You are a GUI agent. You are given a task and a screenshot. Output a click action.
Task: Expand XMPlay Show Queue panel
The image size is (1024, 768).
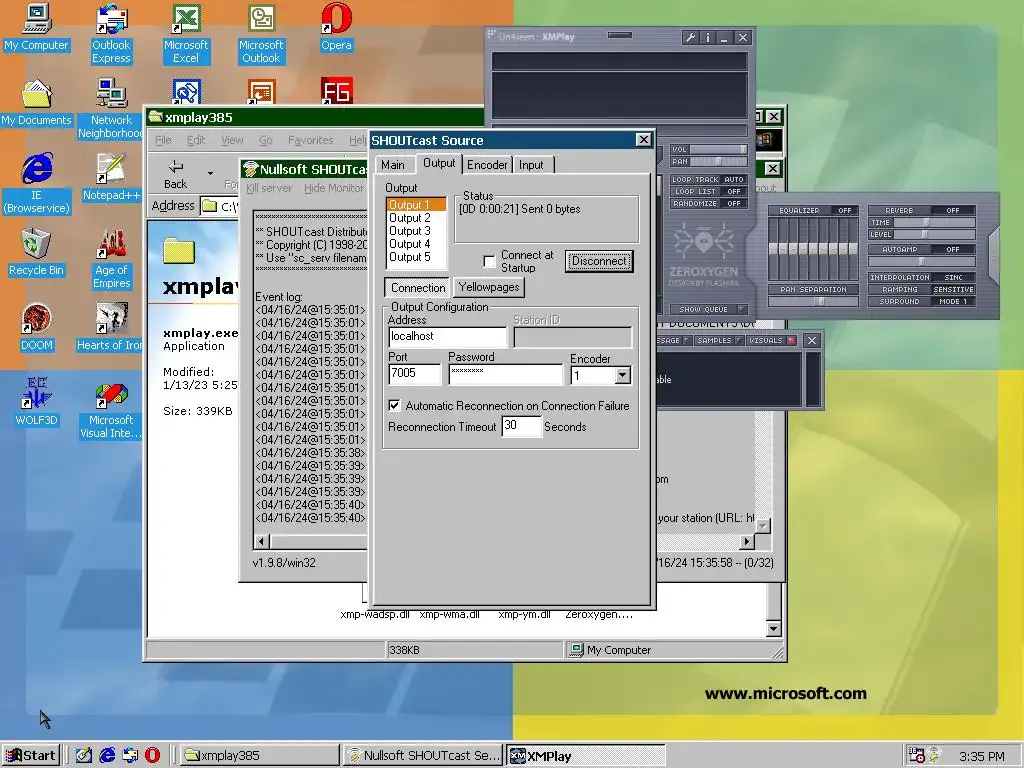point(709,310)
